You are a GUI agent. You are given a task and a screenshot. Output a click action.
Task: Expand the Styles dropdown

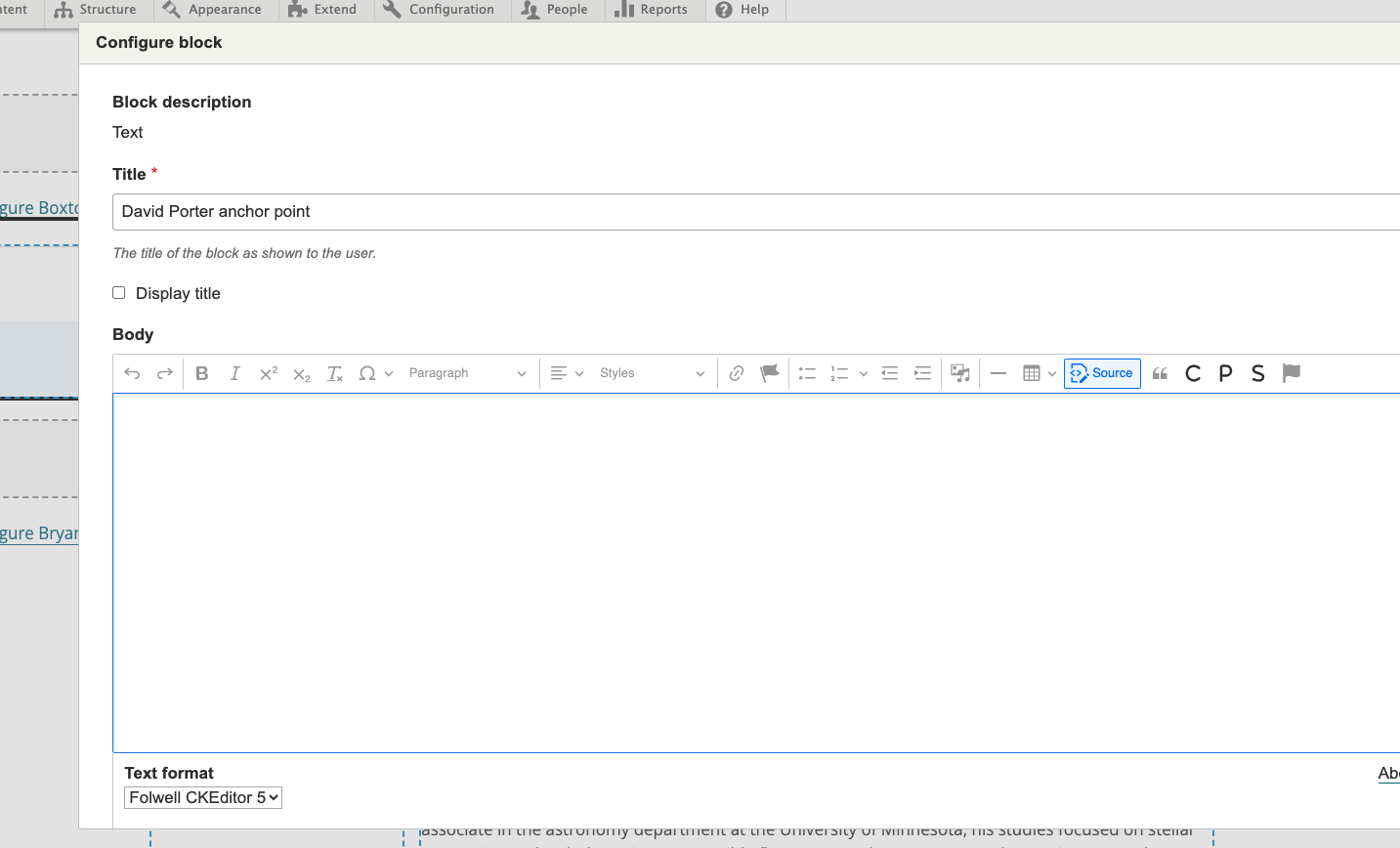tap(652, 373)
